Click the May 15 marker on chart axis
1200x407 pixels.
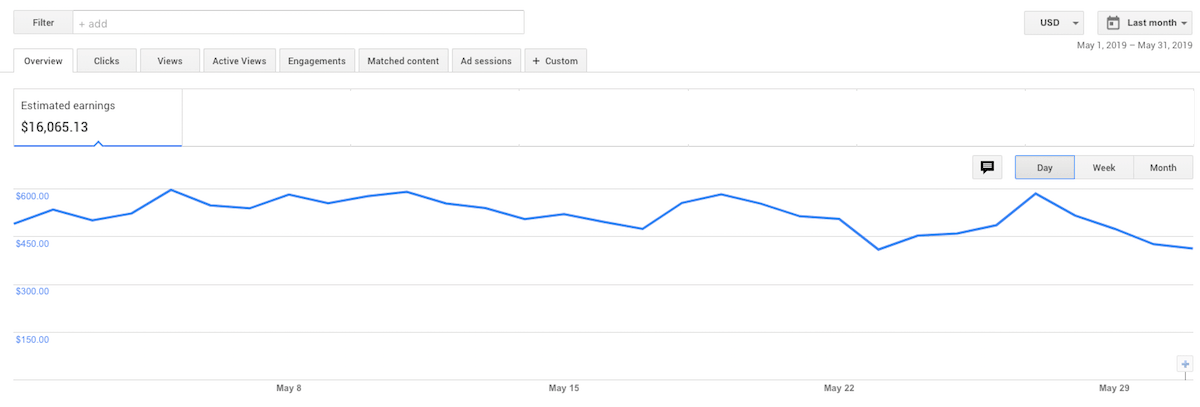click(x=564, y=388)
